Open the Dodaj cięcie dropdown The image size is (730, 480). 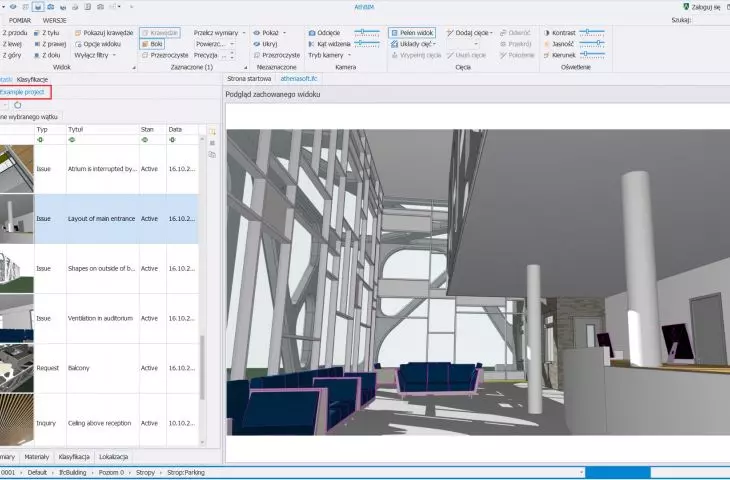(x=469, y=33)
